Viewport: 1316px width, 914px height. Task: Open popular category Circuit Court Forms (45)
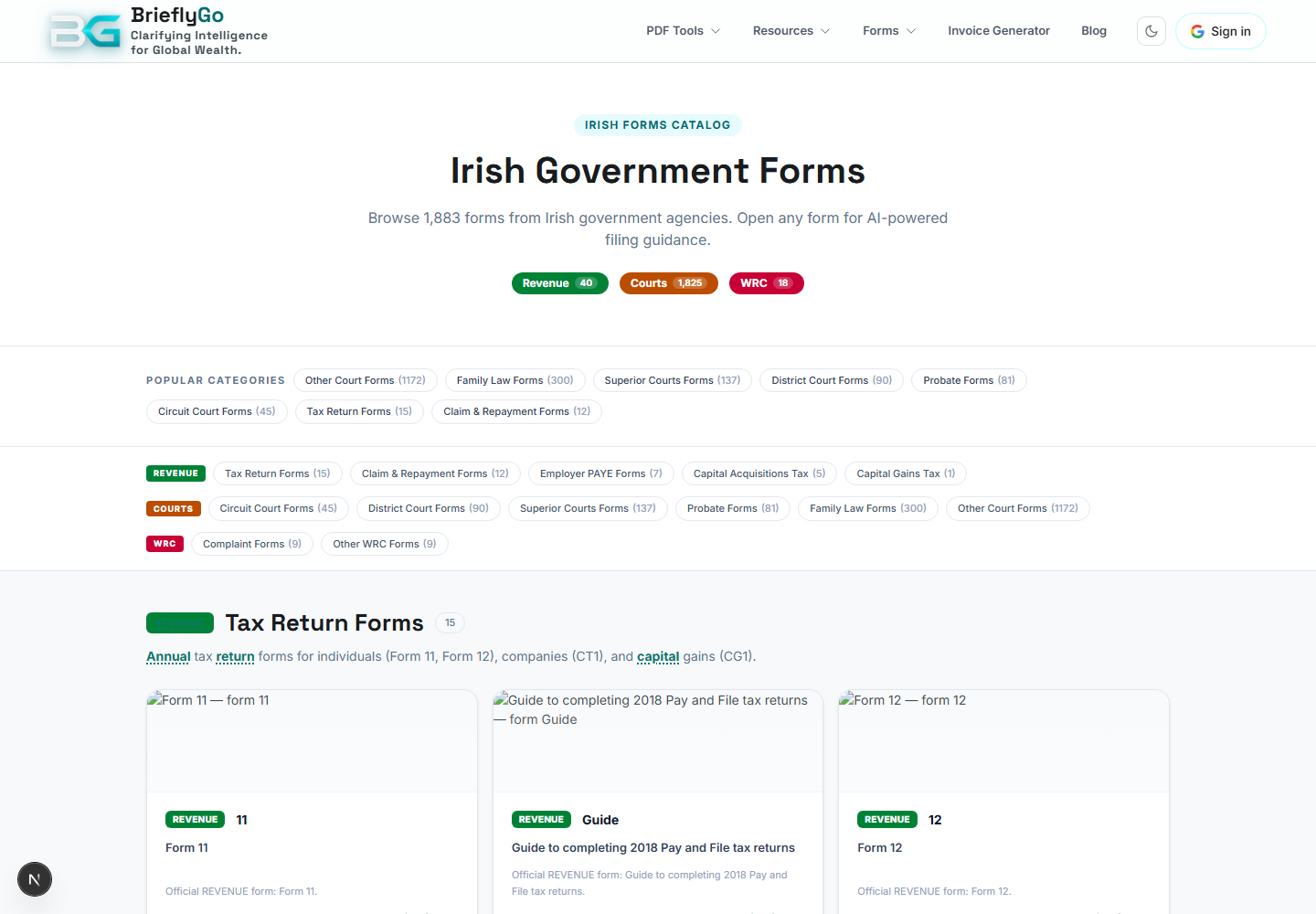(217, 411)
